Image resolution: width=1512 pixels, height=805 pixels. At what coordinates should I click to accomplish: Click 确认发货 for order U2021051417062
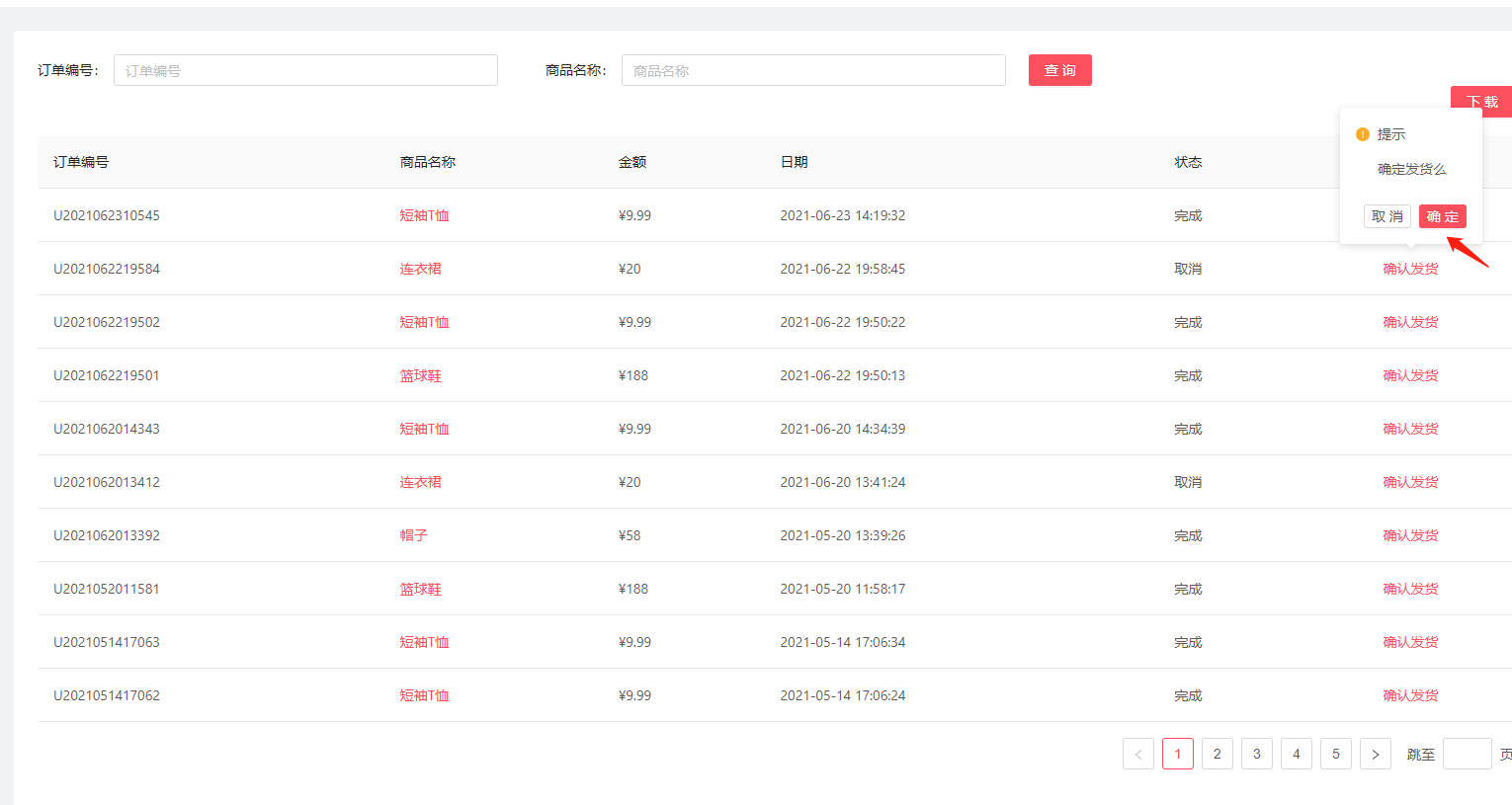(1410, 695)
